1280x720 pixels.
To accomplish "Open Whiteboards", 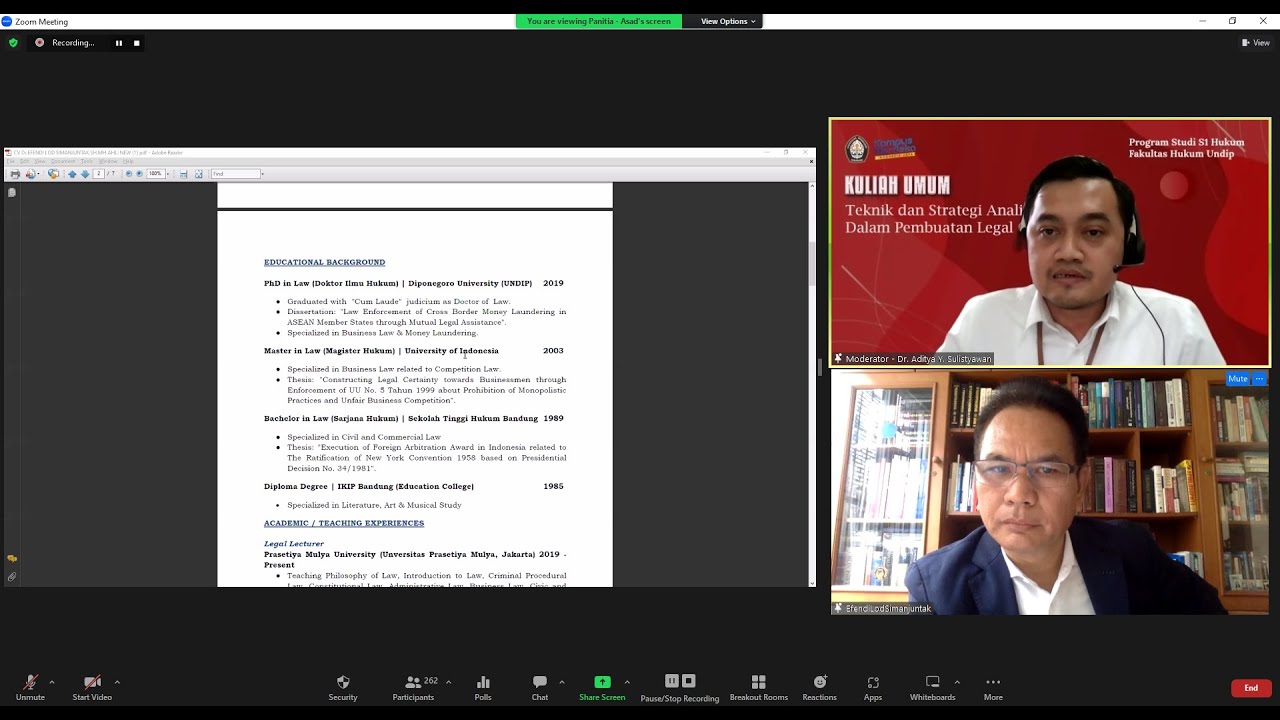I will 933,687.
